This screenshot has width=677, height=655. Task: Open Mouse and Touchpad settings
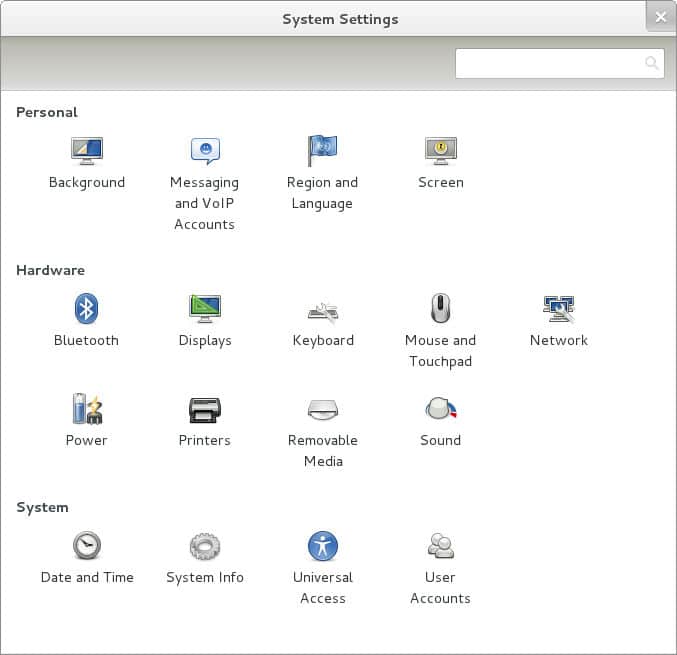(440, 309)
